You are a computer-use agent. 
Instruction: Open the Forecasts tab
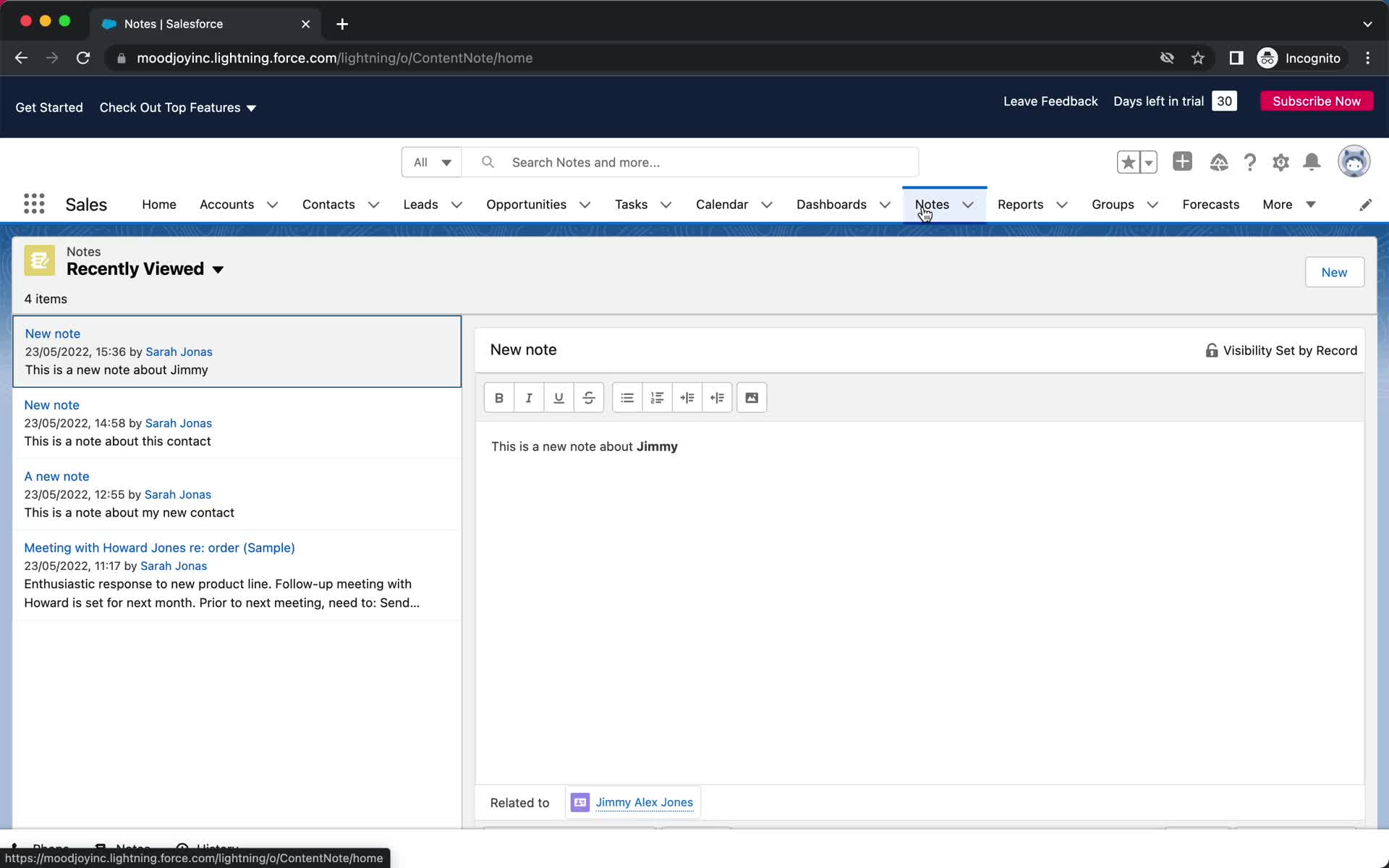tap(1210, 205)
